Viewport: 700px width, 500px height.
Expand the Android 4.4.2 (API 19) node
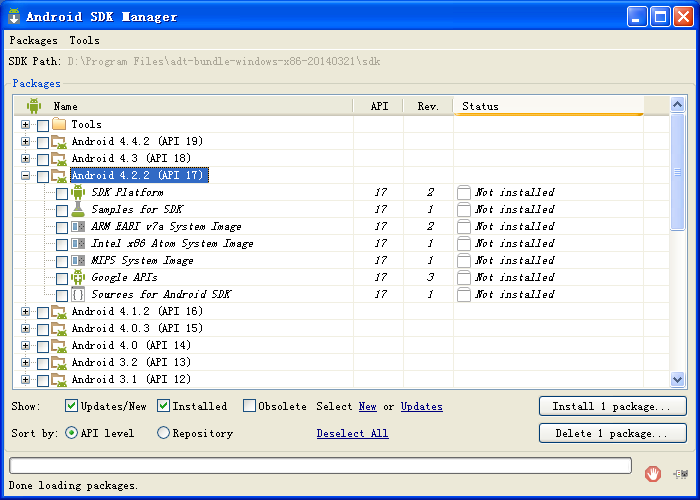(25, 142)
